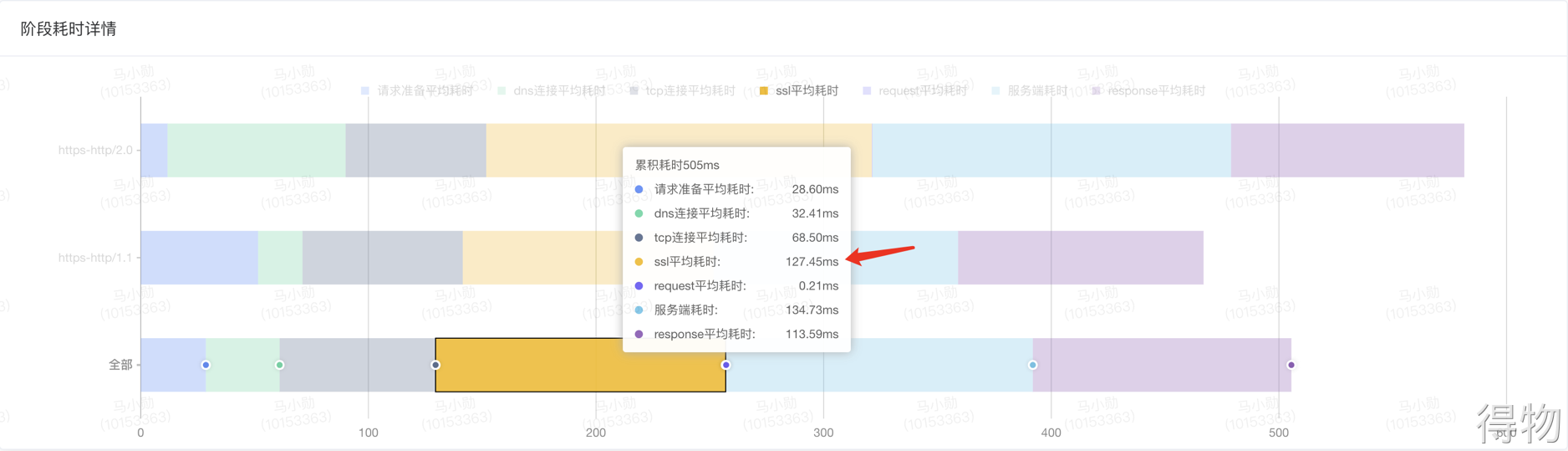1568x451 pixels.
Task: Click the 全部 axis label
Action: tap(120, 365)
